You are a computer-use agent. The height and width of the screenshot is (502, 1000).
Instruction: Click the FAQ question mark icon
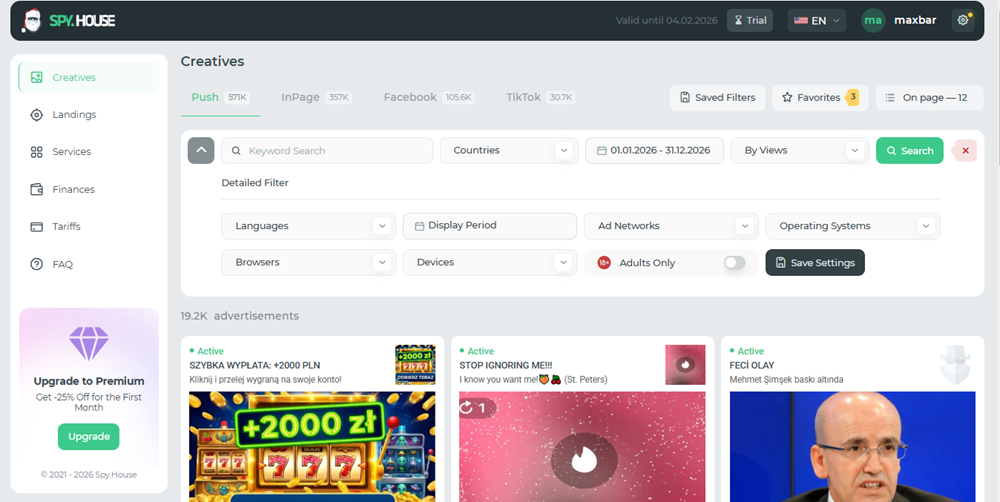(37, 264)
